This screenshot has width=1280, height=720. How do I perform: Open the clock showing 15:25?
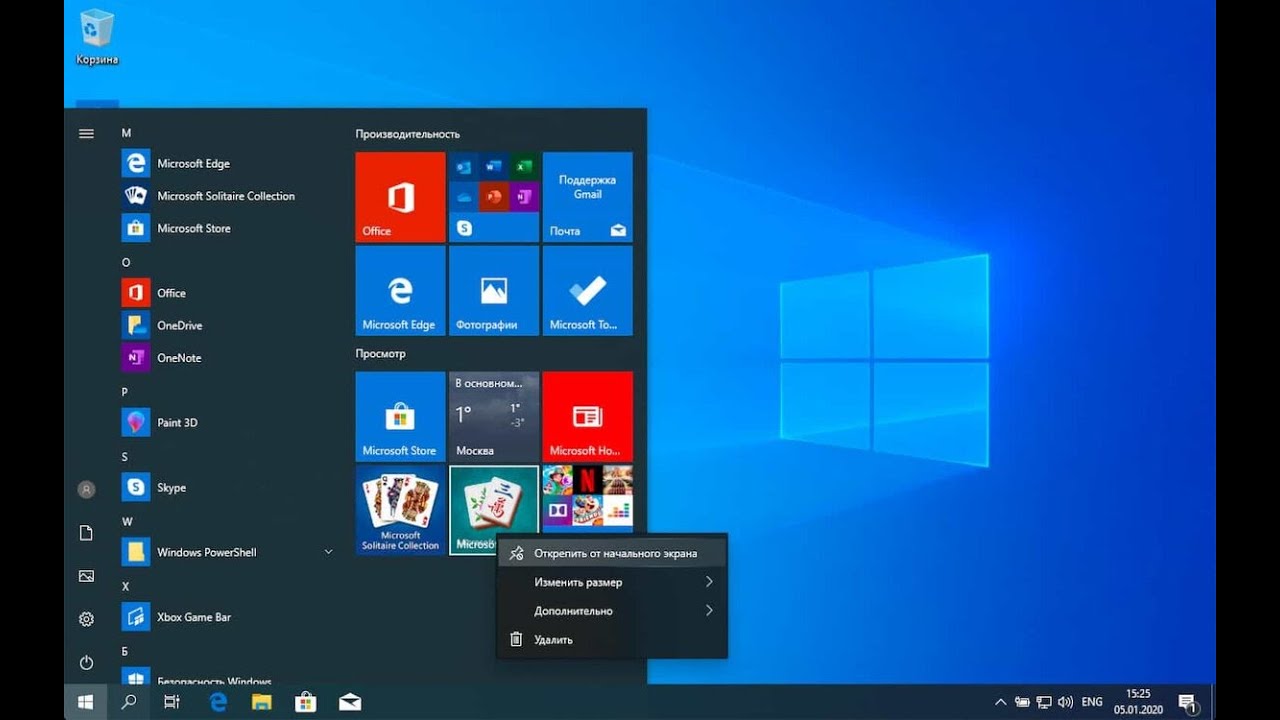click(x=1138, y=701)
